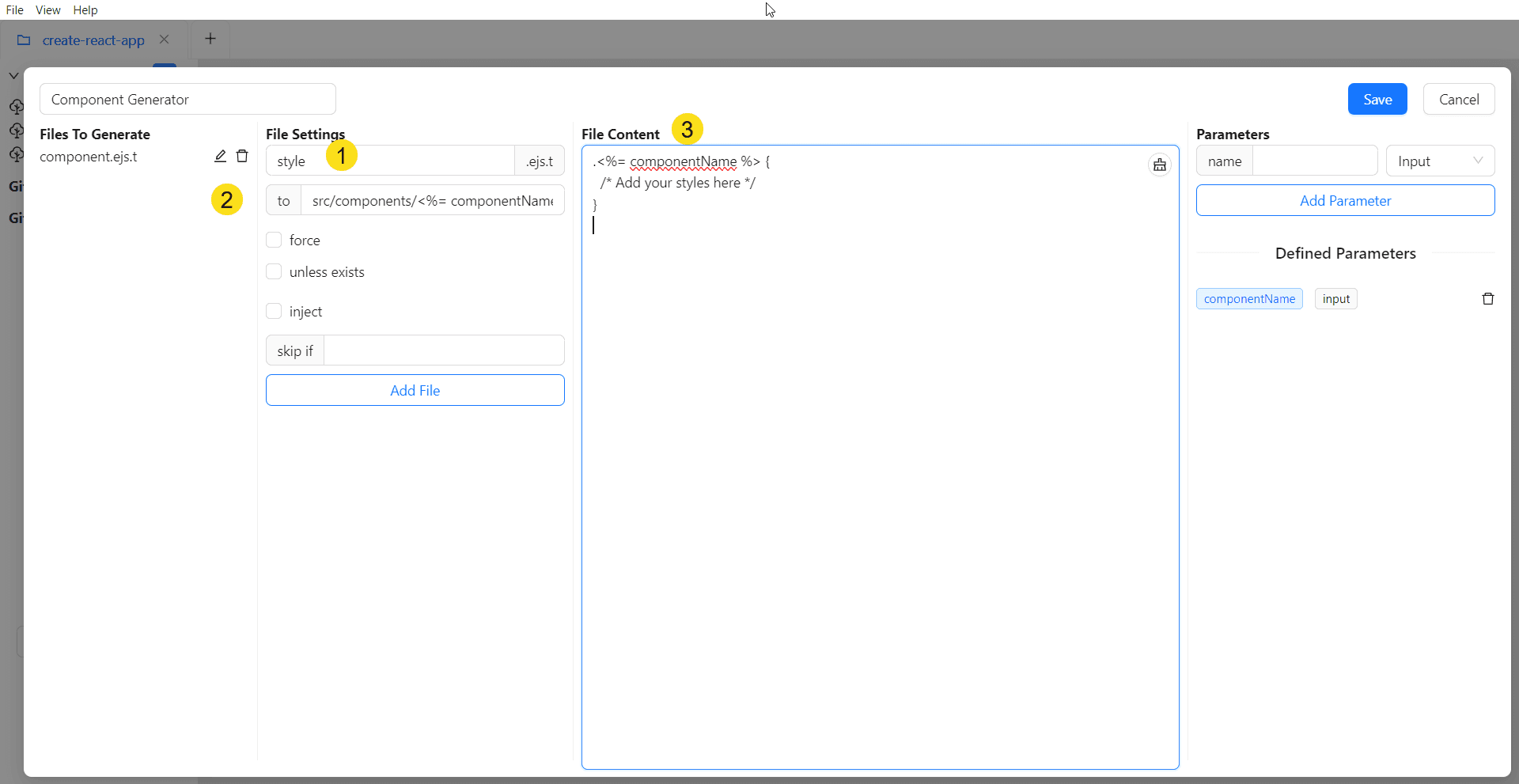Select the bottom tree icon in left sidebar

17,155
